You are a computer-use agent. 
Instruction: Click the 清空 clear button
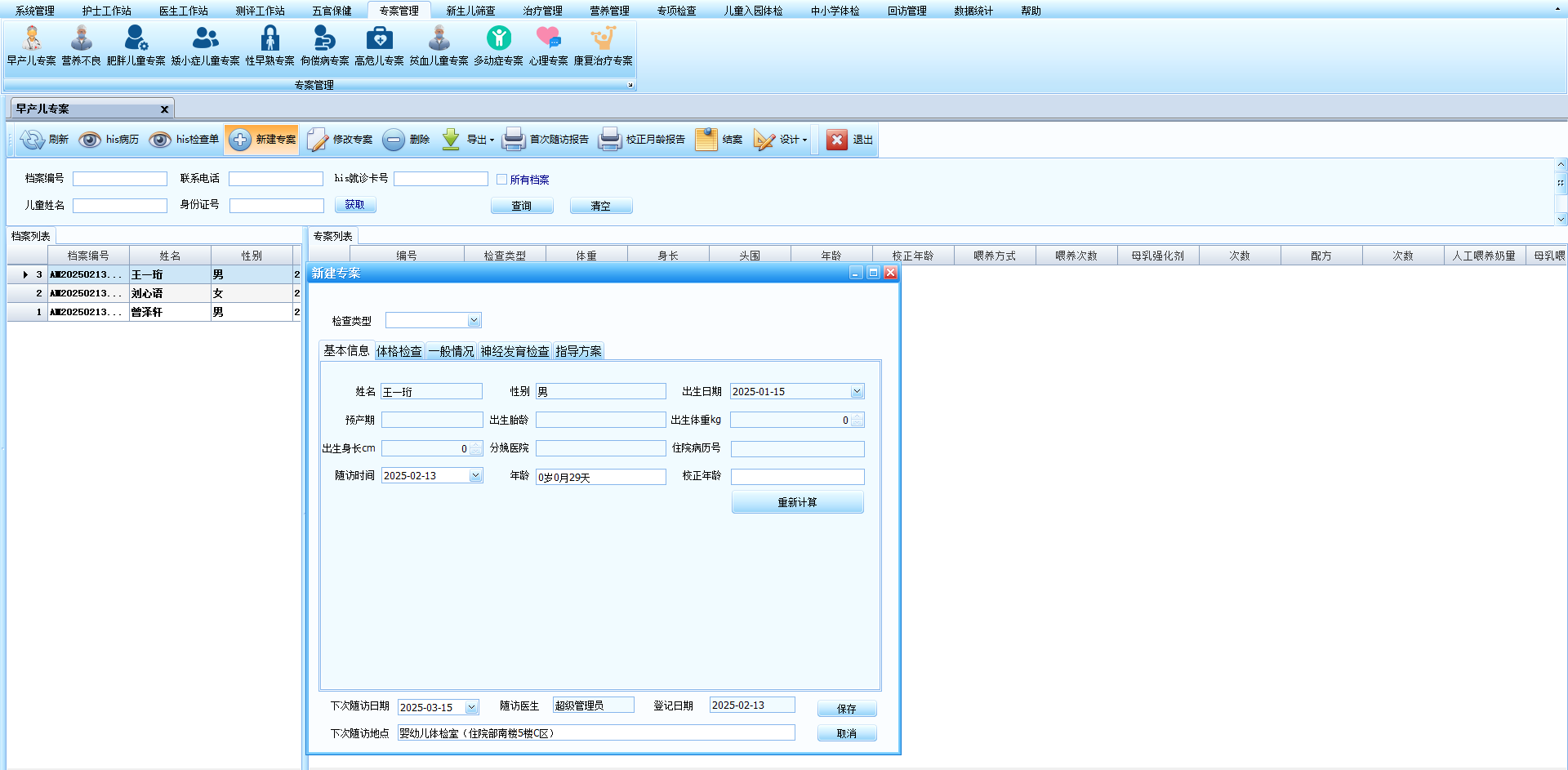[x=601, y=206]
